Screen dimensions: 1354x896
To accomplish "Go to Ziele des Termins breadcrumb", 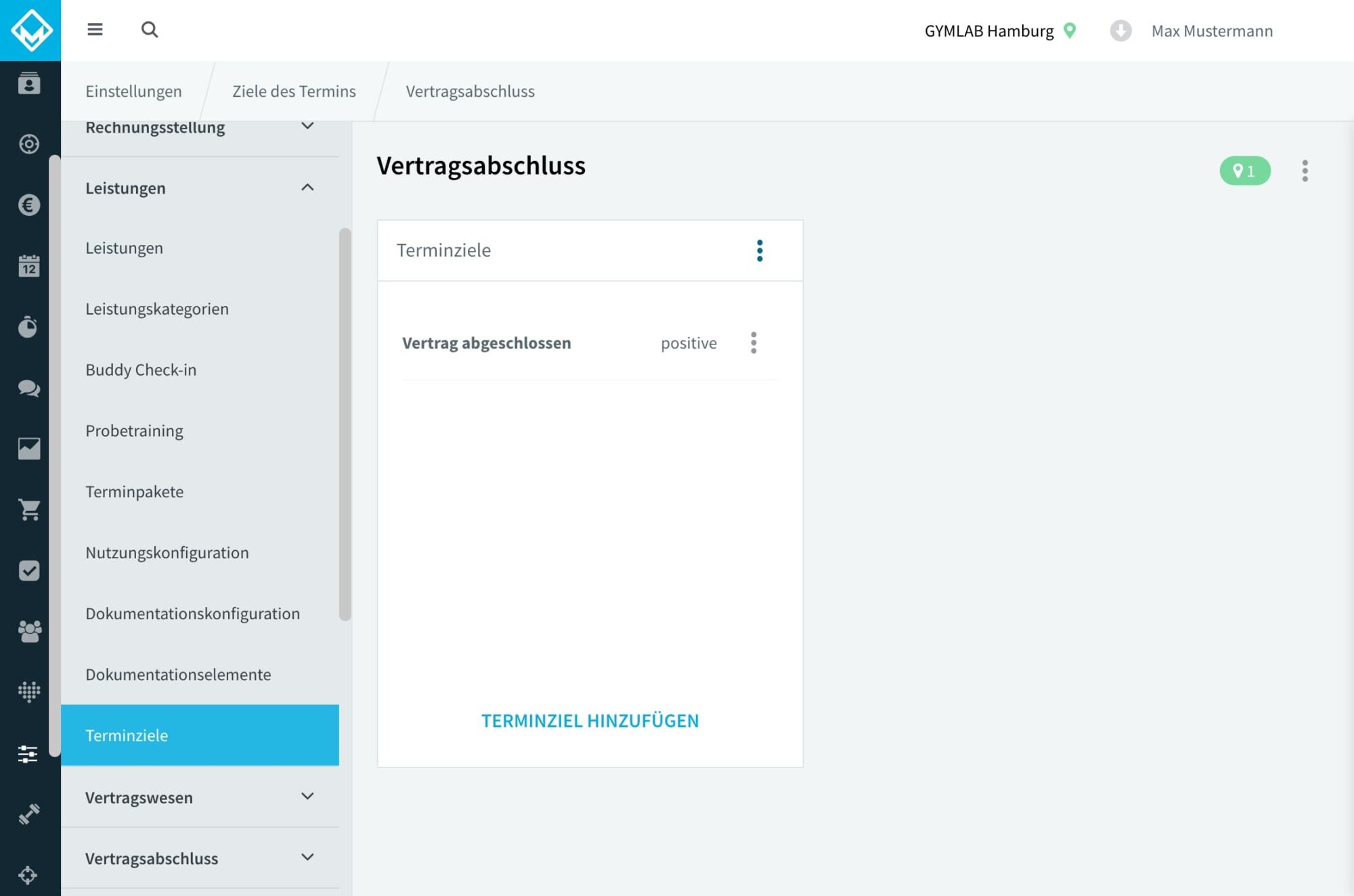I will coord(294,91).
